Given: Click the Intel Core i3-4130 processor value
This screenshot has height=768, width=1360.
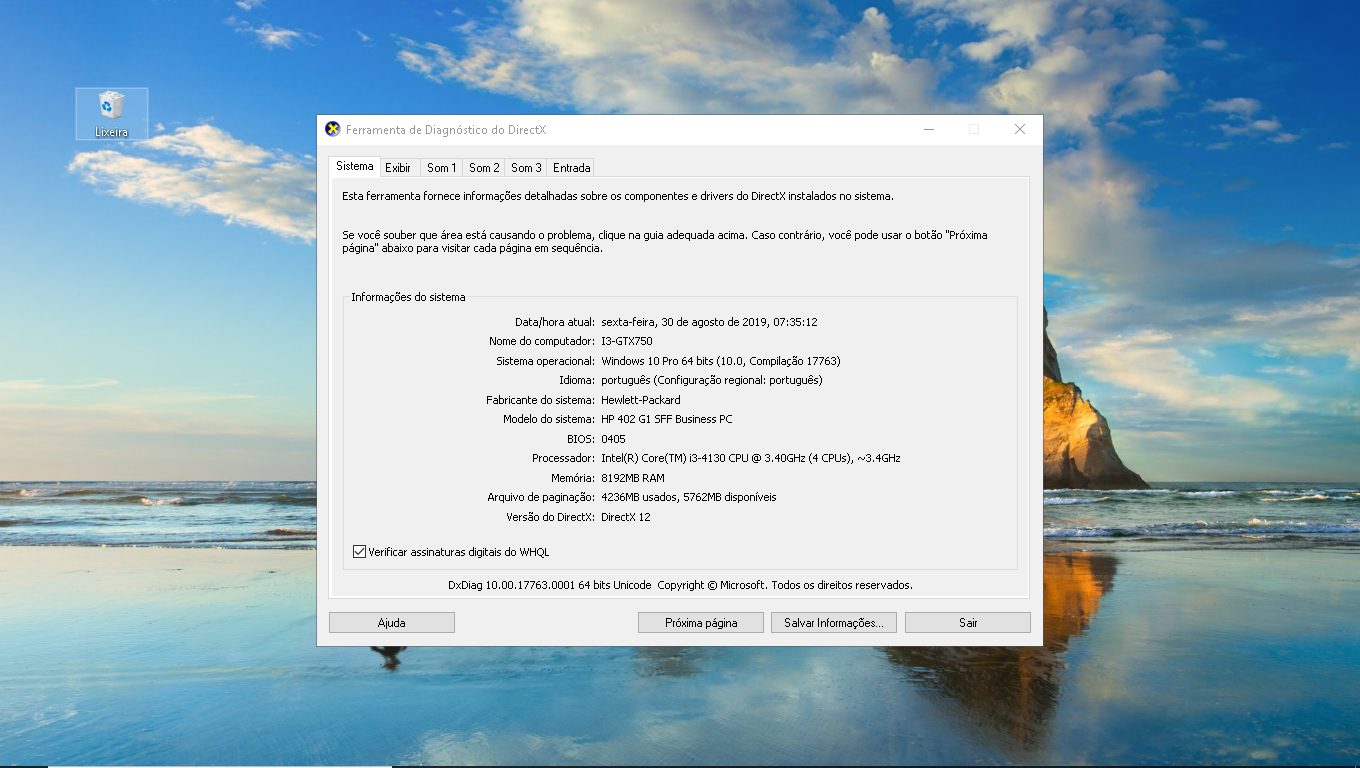Looking at the screenshot, I should [751, 458].
